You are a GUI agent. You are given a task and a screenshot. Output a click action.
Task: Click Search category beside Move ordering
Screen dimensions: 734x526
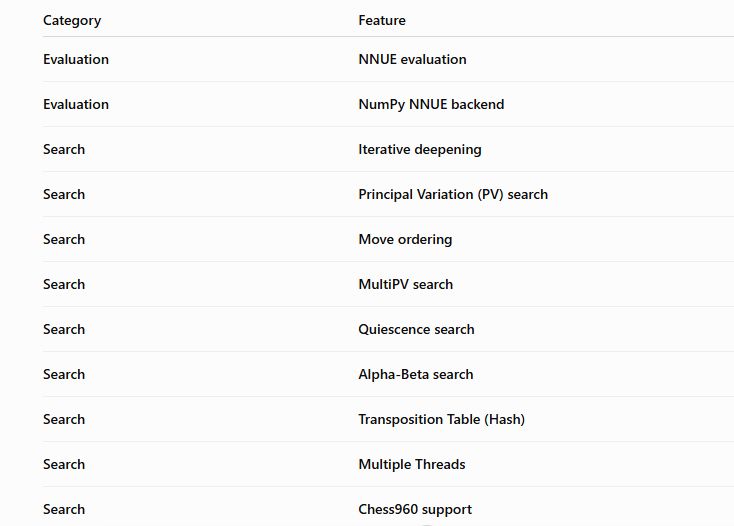point(64,240)
